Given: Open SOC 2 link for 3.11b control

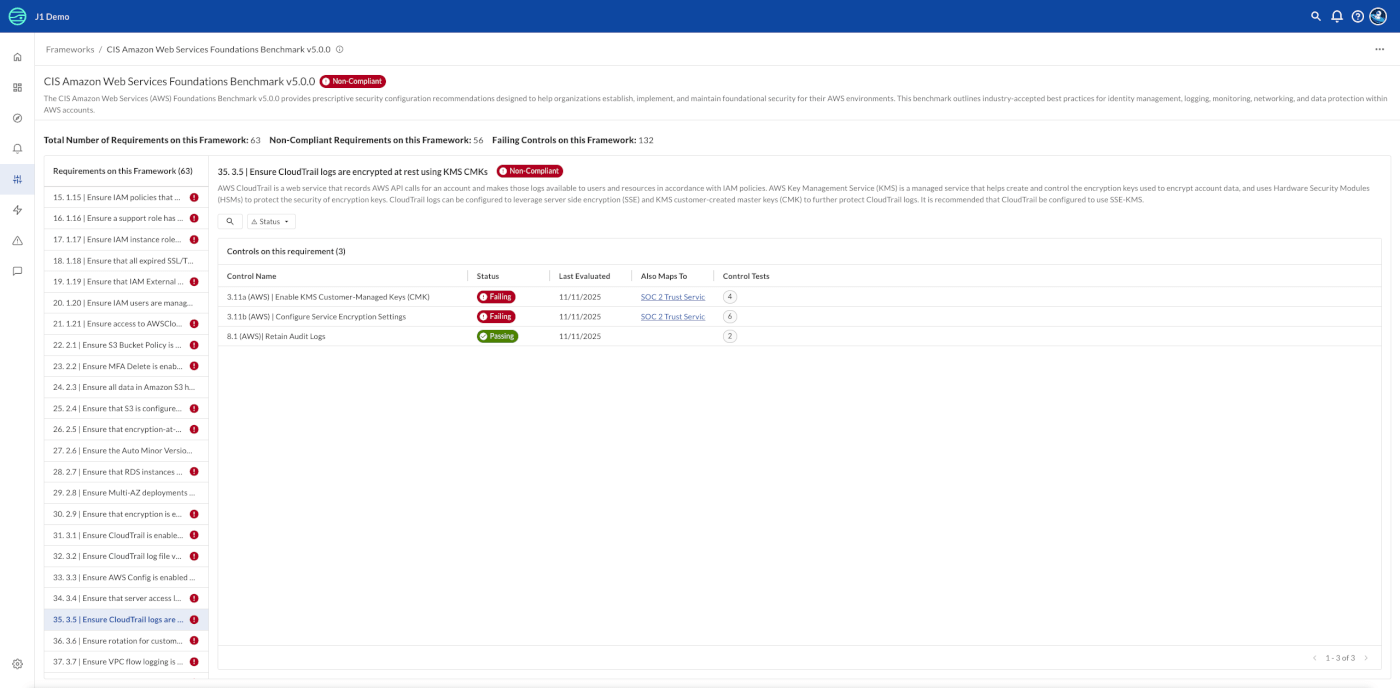Looking at the screenshot, I should (x=673, y=316).
